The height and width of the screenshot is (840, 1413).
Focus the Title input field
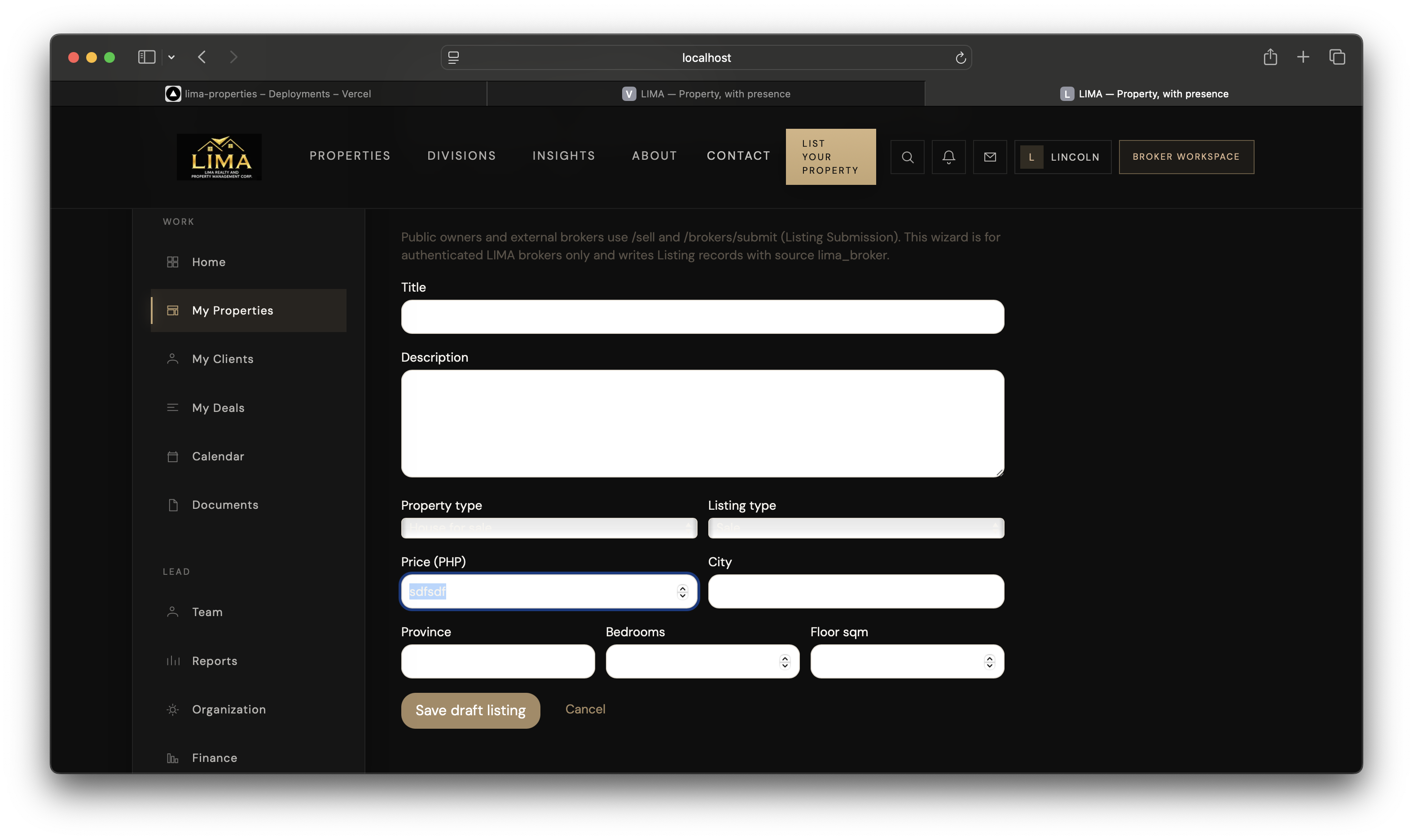(702, 317)
